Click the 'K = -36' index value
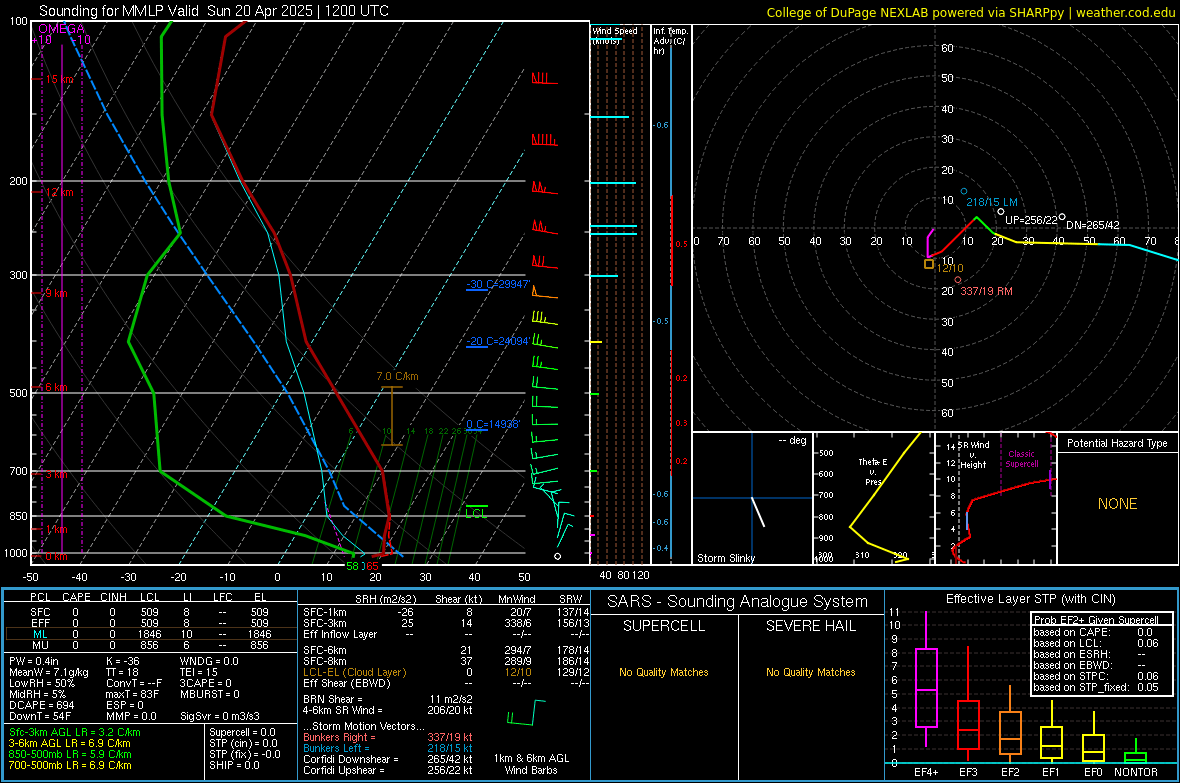Viewport: 1180px width, 783px height. pyautogui.click(x=123, y=661)
